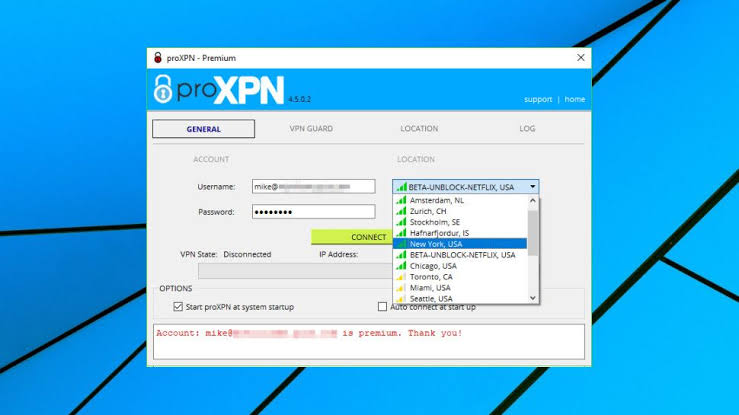Viewport: 739px width, 415px height.
Task: Select New York, USA from location list
Action: tap(460, 244)
